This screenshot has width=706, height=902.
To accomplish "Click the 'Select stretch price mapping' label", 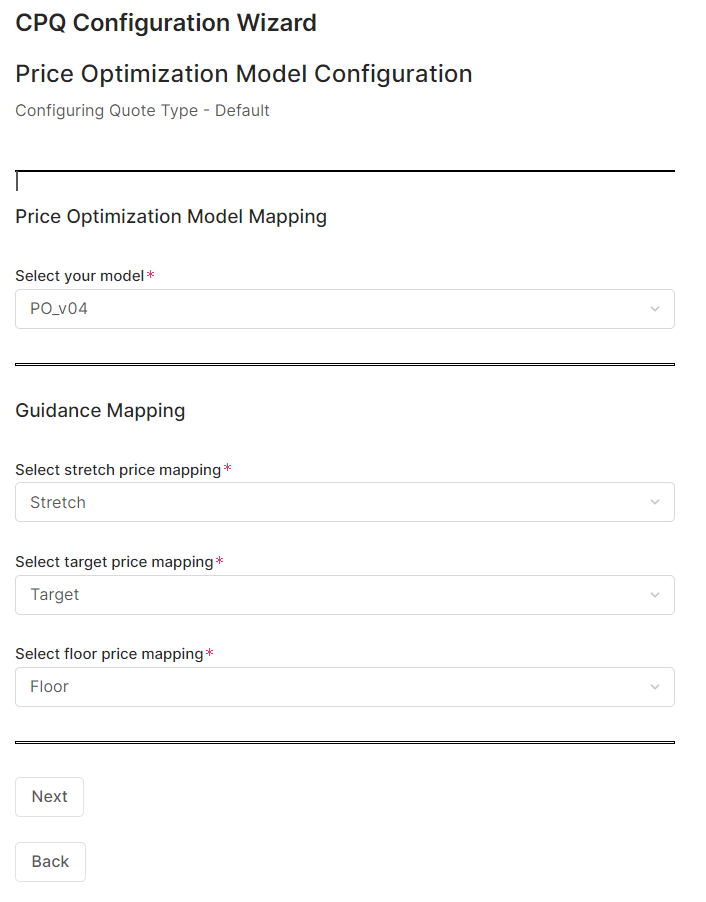I will click(x=118, y=469).
